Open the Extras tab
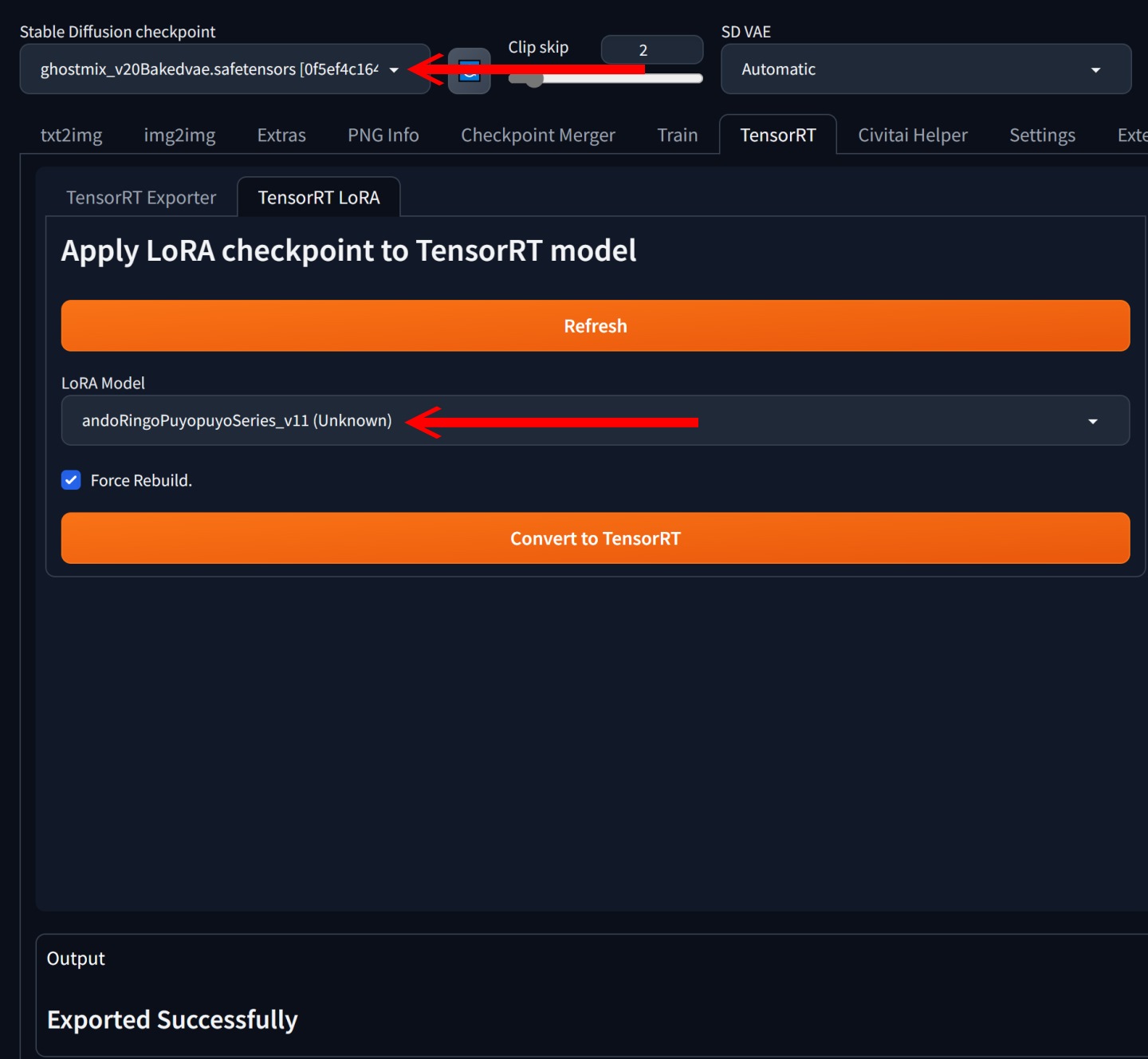Image resolution: width=1148 pixels, height=1059 pixels. pos(281,135)
